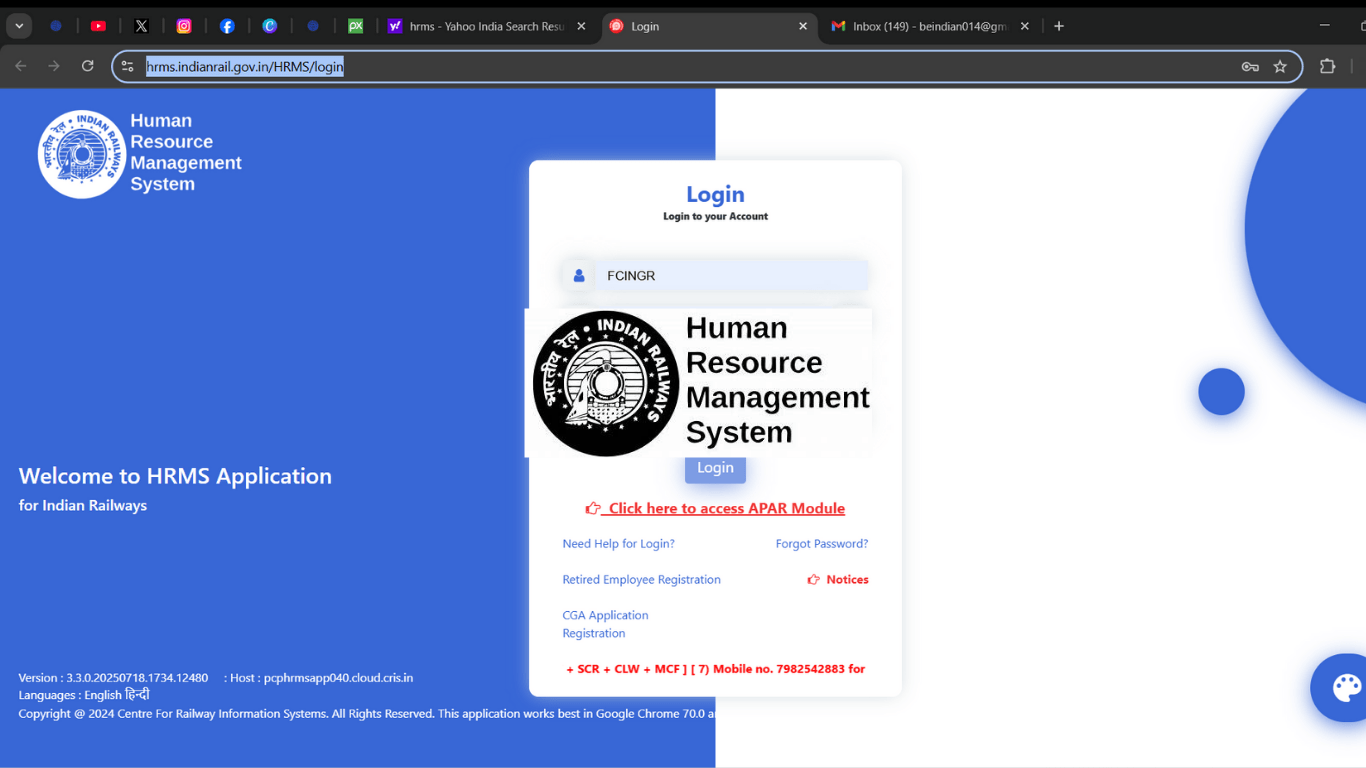Image resolution: width=1366 pixels, height=768 pixels.
Task: Open the browser Extensions menu
Action: tap(1328, 66)
